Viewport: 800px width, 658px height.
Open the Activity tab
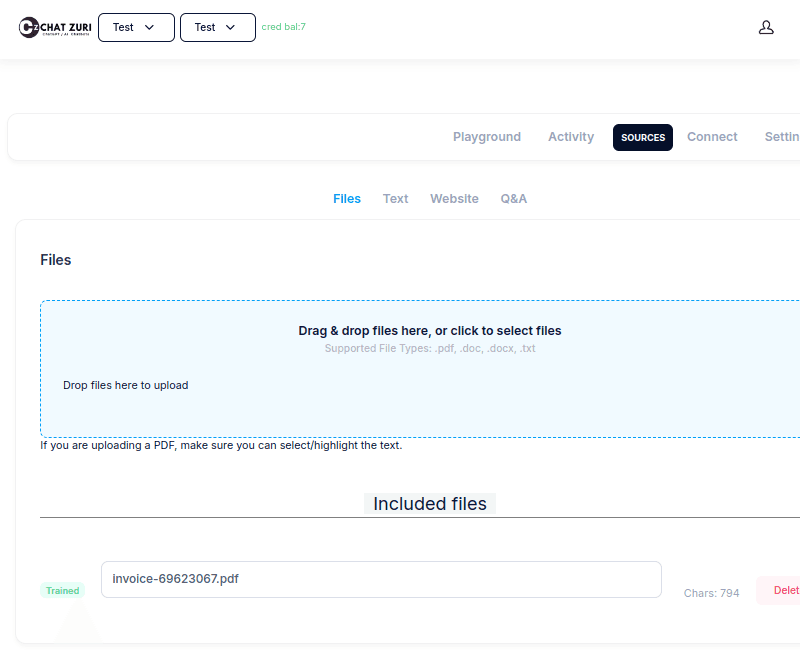pos(571,137)
